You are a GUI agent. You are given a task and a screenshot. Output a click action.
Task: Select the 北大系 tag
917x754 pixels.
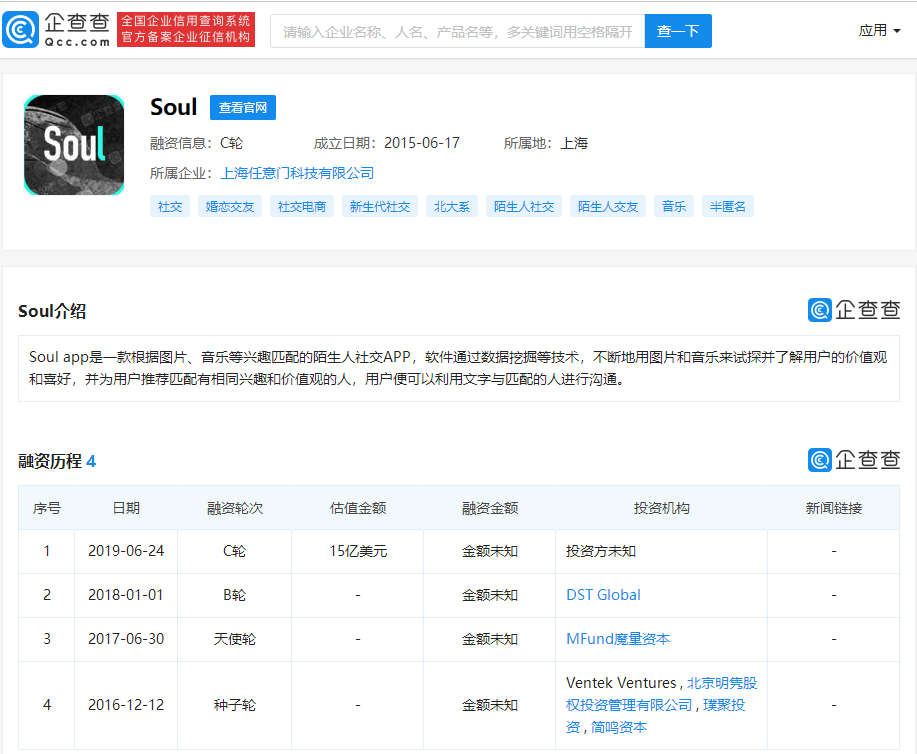[x=451, y=206]
